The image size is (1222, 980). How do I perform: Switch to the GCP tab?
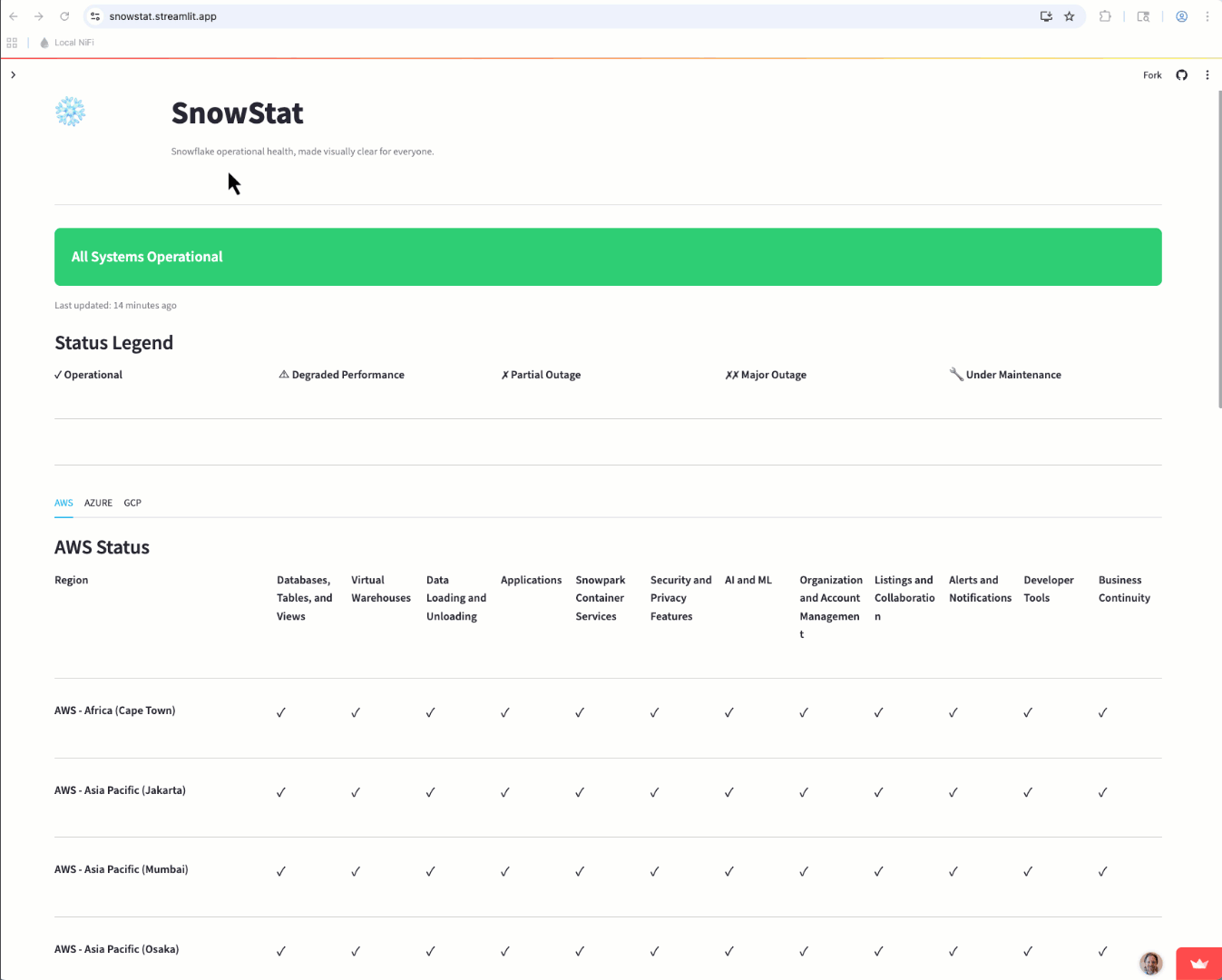[132, 503]
